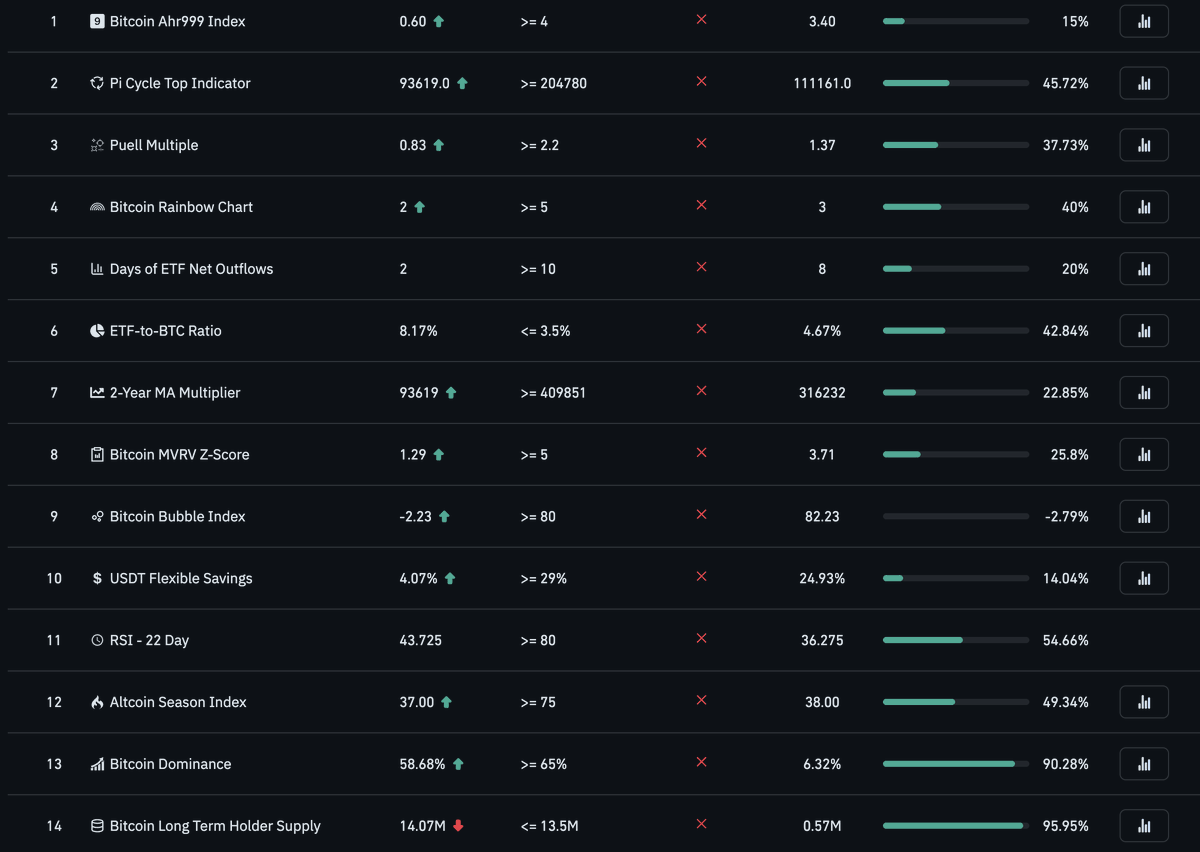Click the red X in Bitcoin Ahr999 row
The width and height of the screenshot is (1200, 852).
point(701,20)
